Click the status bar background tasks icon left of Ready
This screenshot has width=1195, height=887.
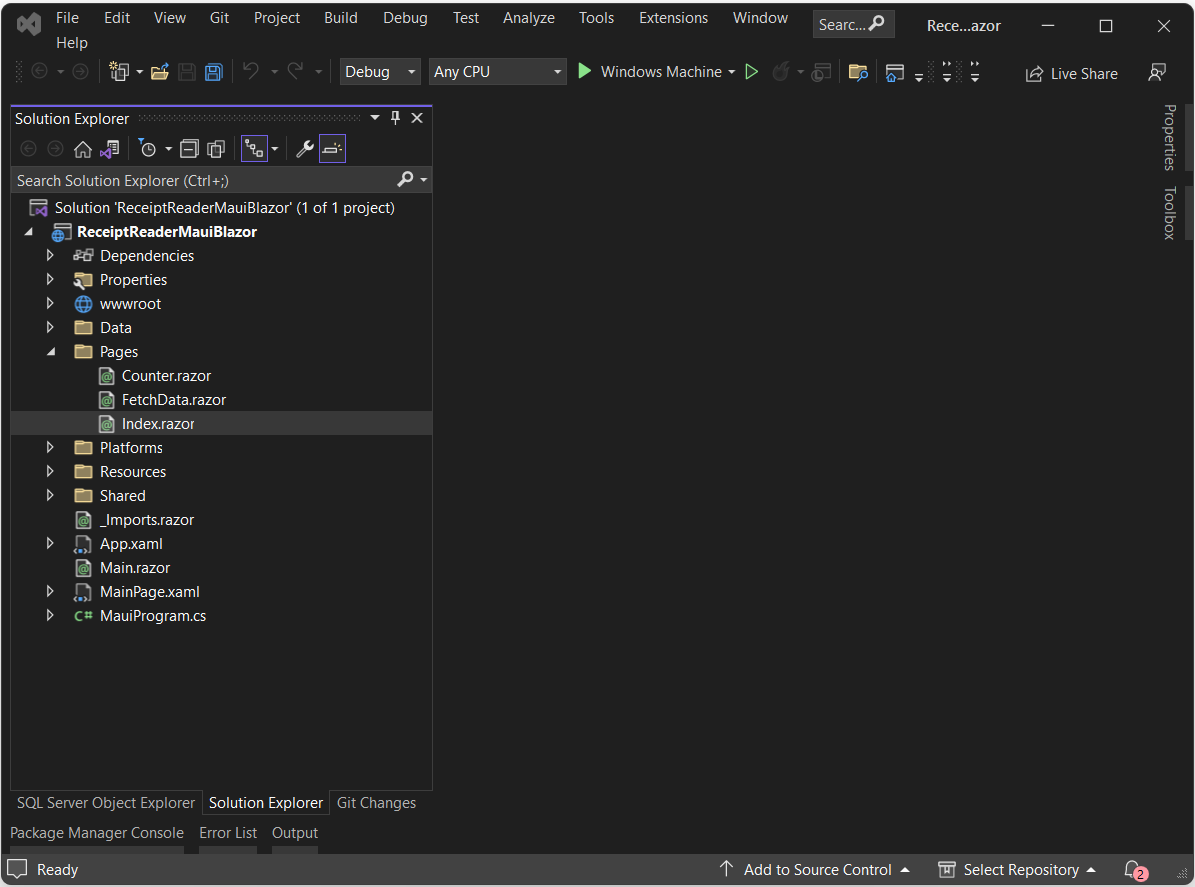[x=17, y=869]
